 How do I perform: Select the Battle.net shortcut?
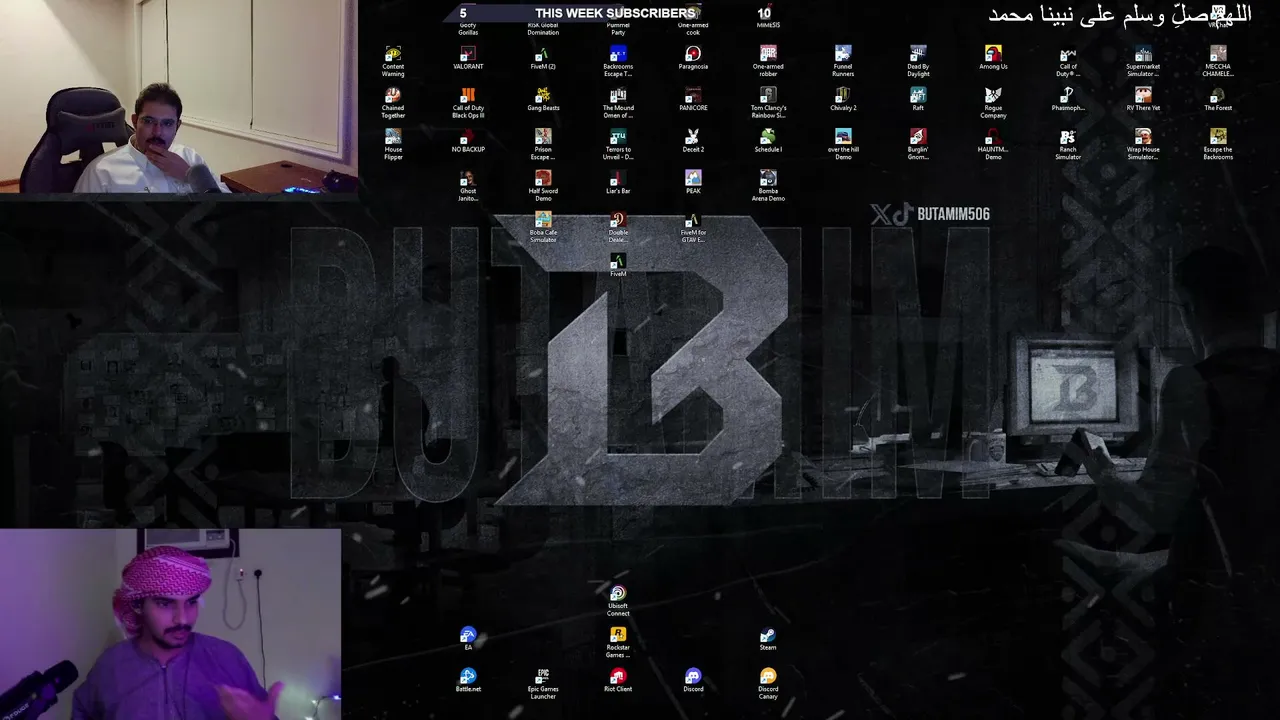click(x=468, y=681)
